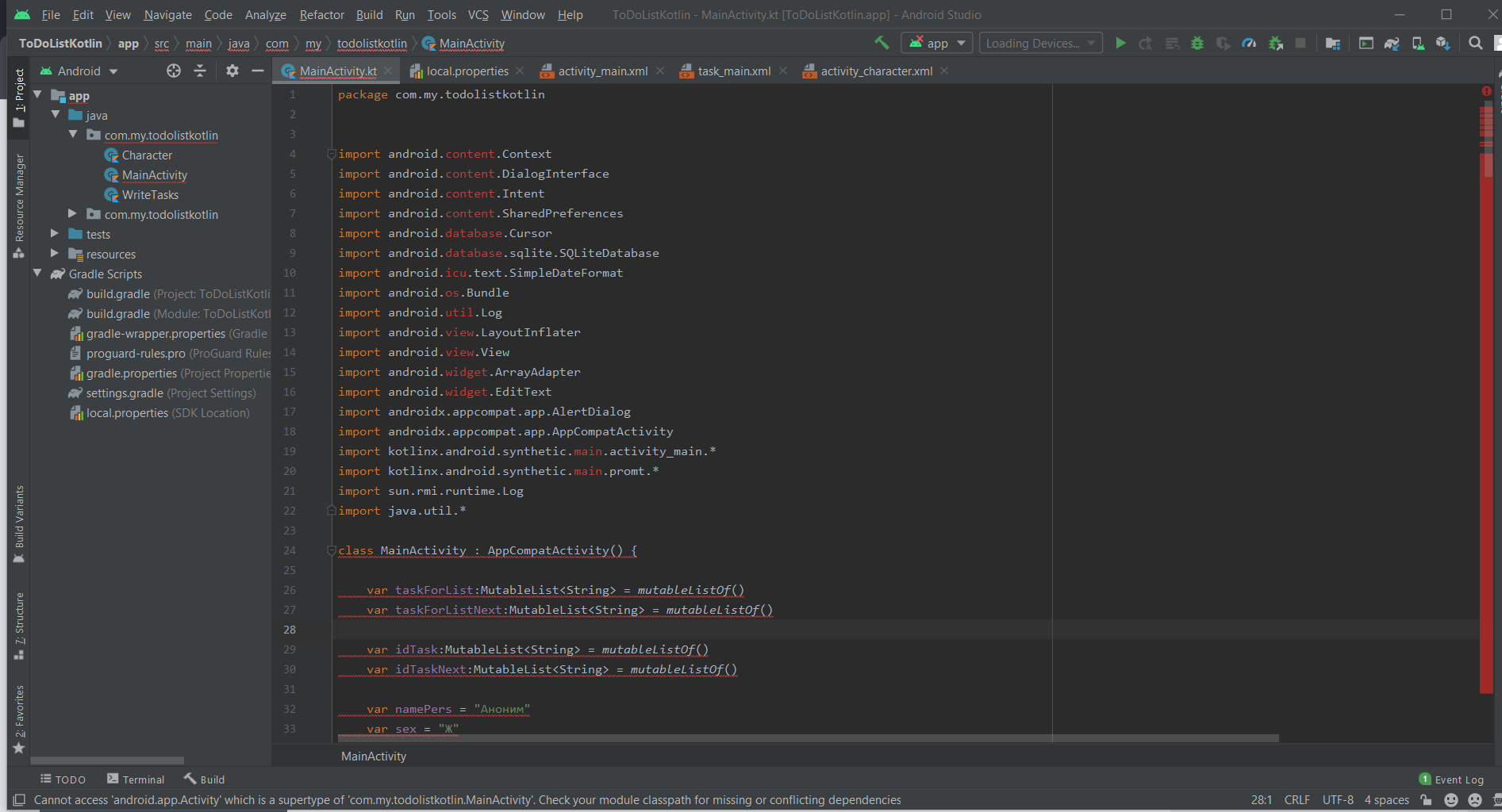Viewport: 1502px width, 812px height.
Task: Expand the resources folder node
Action: pyautogui.click(x=55, y=253)
